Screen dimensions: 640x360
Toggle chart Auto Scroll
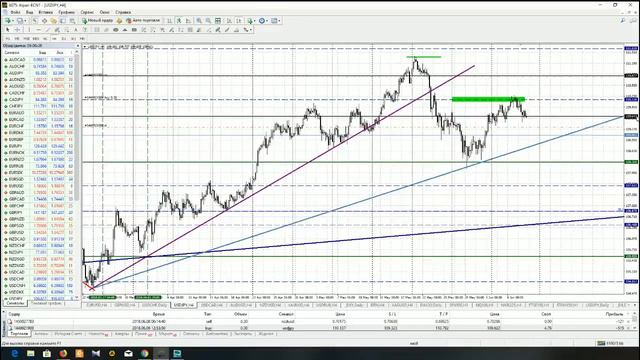(x=229, y=20)
